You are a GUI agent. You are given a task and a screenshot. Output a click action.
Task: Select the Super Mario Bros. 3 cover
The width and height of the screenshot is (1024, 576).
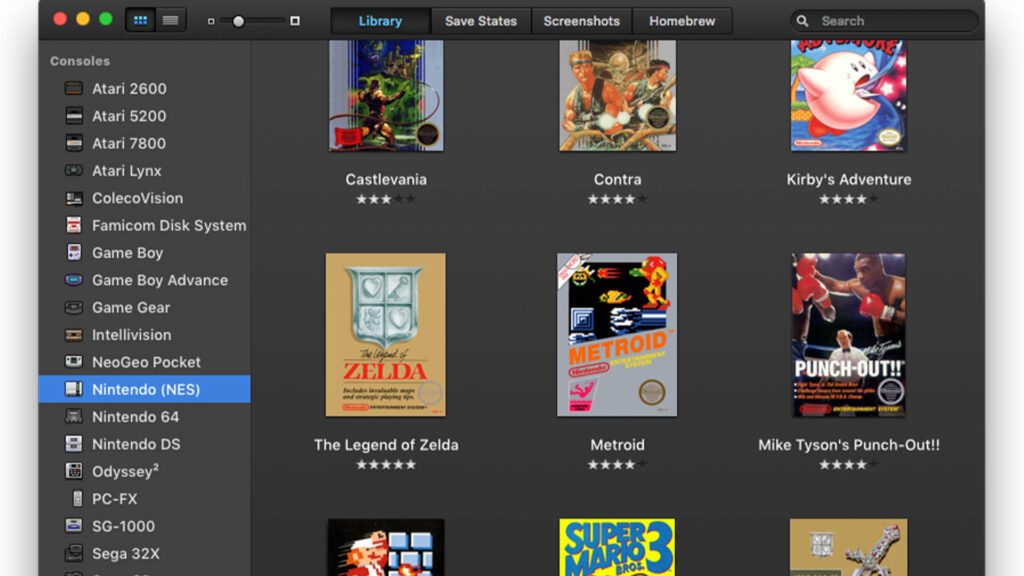[x=617, y=547]
